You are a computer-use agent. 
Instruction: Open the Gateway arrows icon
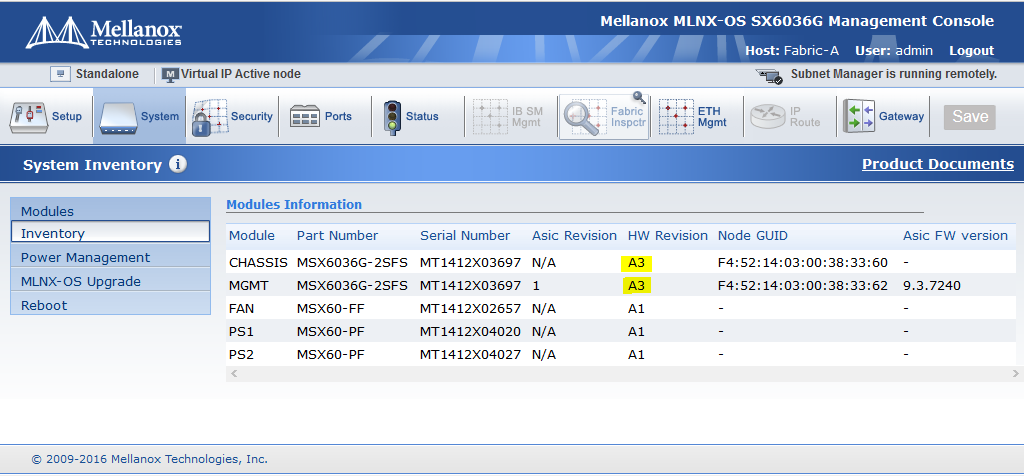pos(859,117)
